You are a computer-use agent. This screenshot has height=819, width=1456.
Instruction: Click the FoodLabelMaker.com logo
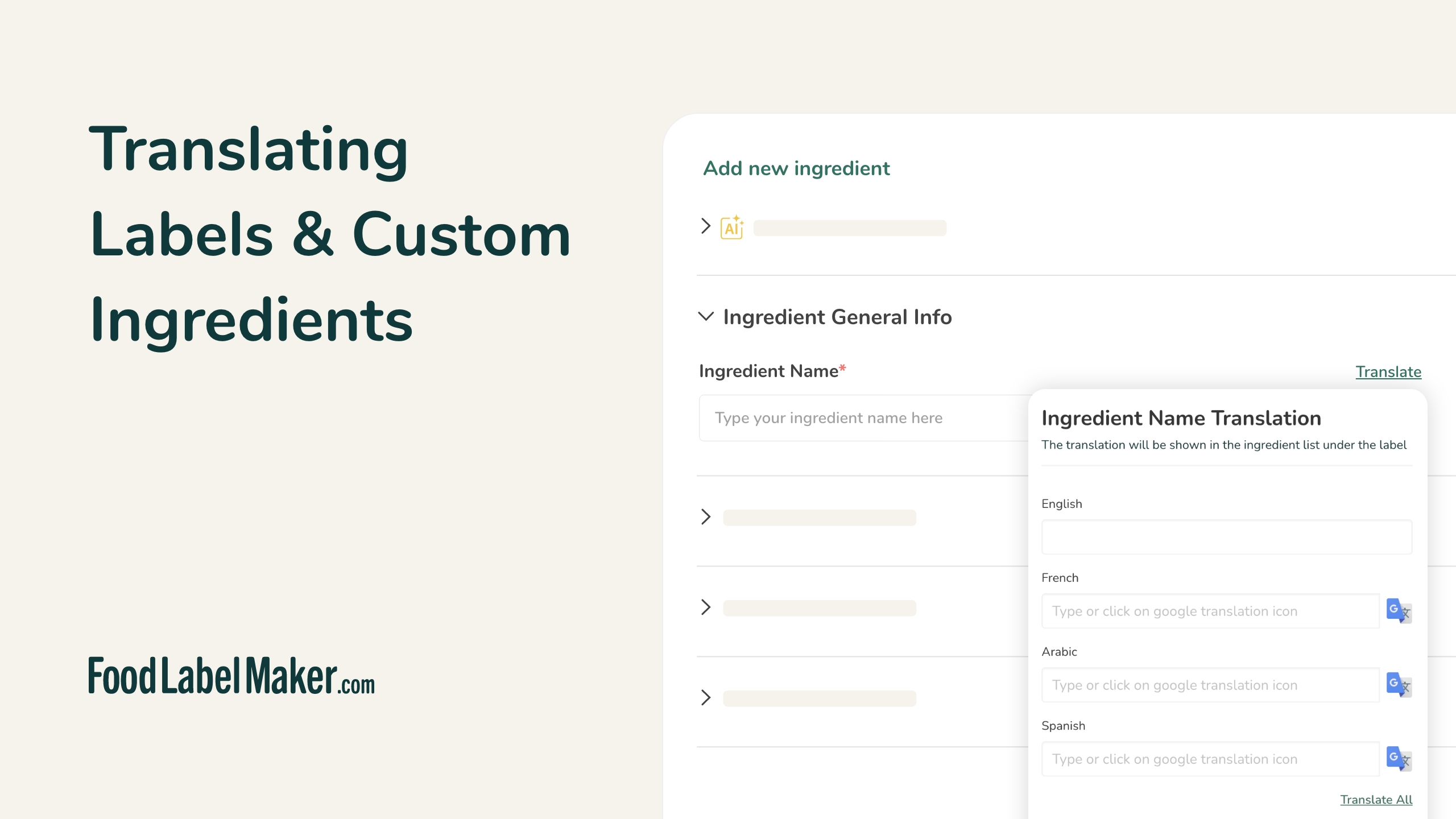pos(231,676)
